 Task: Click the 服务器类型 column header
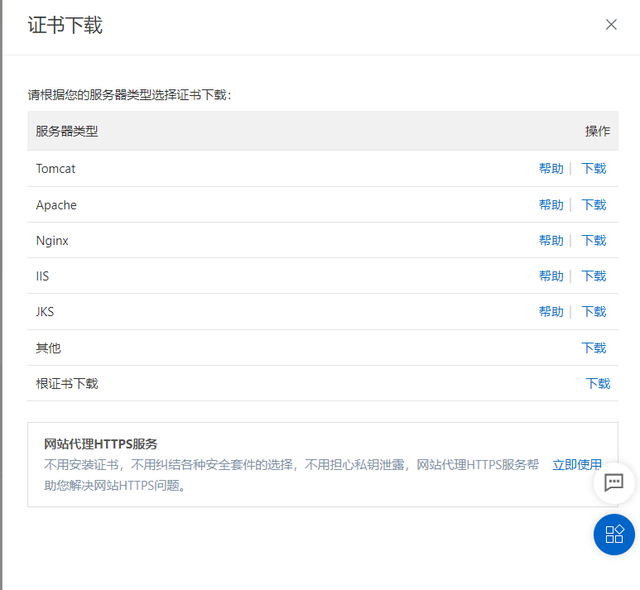point(67,131)
